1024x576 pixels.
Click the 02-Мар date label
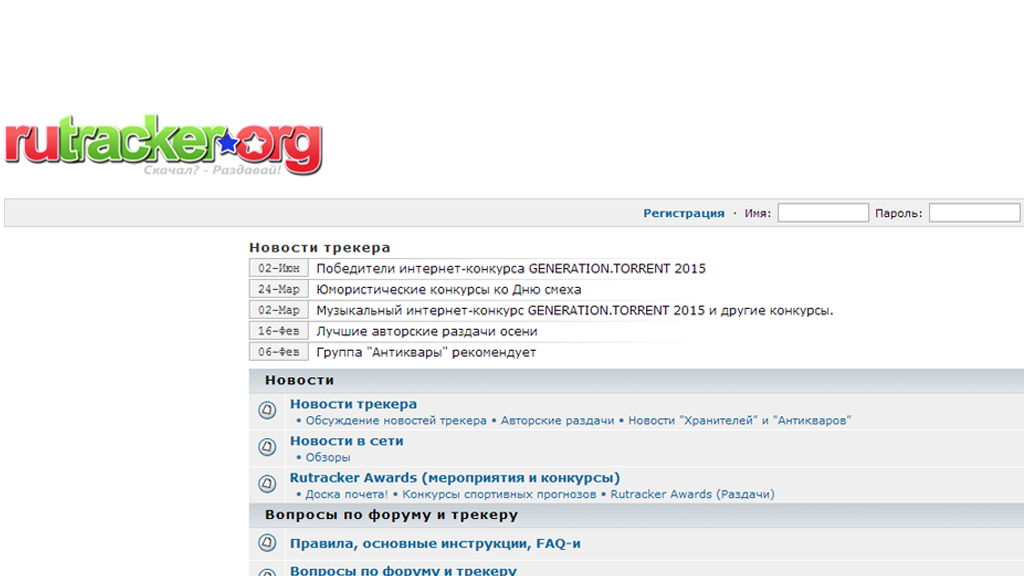coord(279,310)
